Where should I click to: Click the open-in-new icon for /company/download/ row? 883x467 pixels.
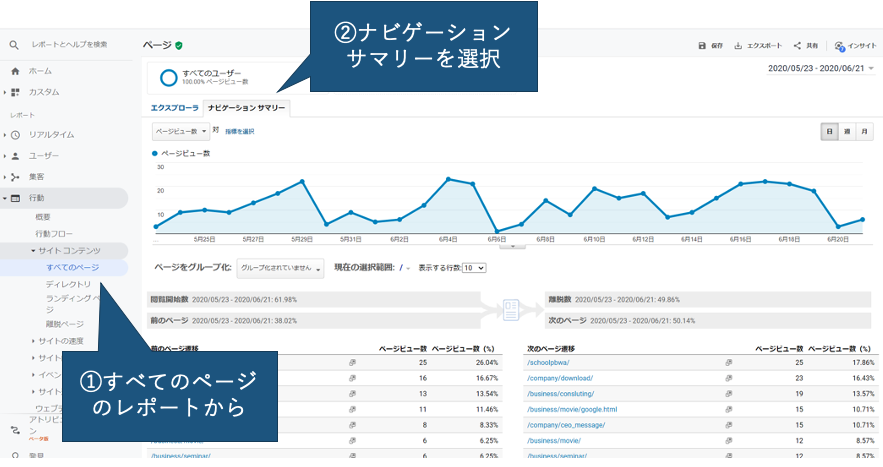(x=729, y=379)
